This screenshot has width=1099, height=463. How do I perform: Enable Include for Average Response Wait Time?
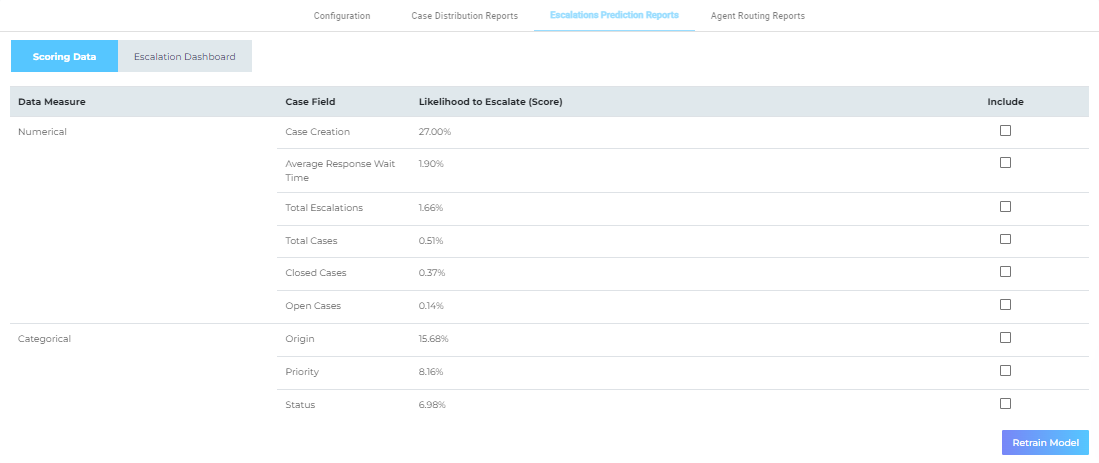pos(1005,162)
